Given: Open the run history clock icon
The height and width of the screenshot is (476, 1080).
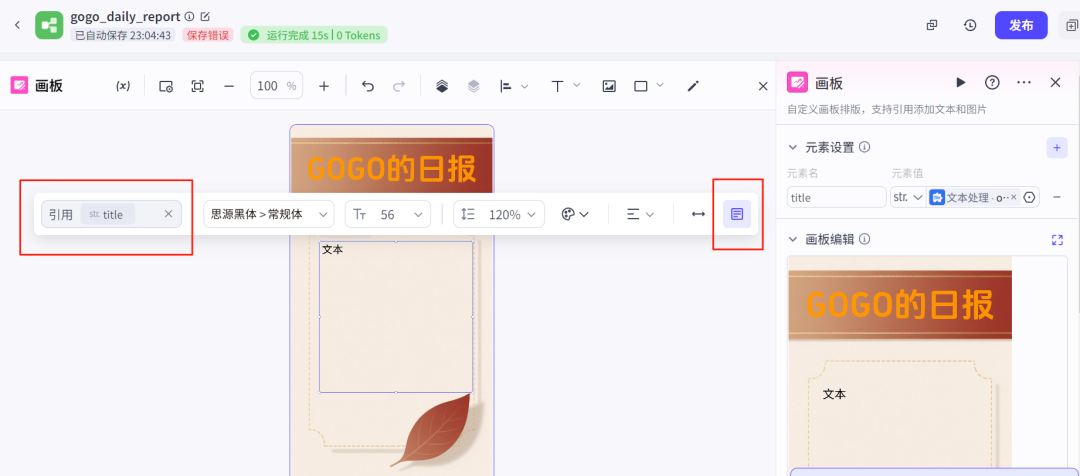Looking at the screenshot, I should coord(970,25).
